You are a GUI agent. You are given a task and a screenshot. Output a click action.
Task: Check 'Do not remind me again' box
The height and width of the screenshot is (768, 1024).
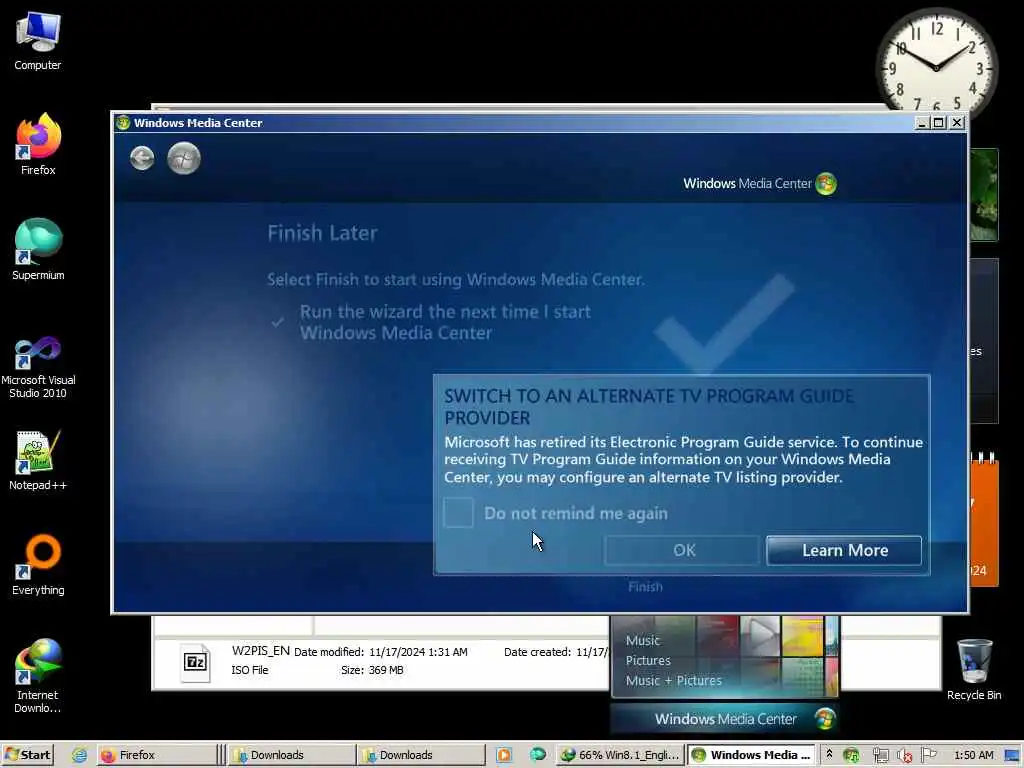[x=458, y=513]
